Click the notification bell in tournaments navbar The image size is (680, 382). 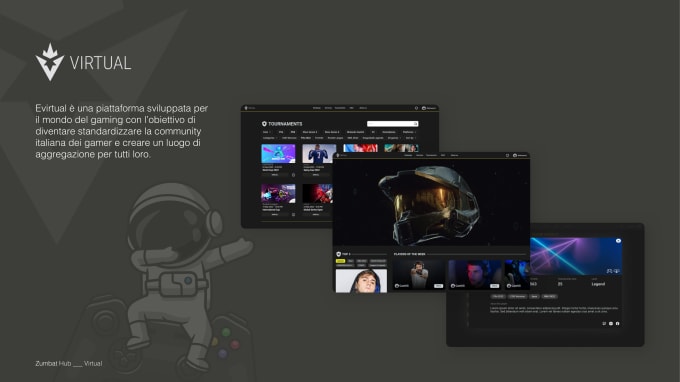[x=416, y=108]
